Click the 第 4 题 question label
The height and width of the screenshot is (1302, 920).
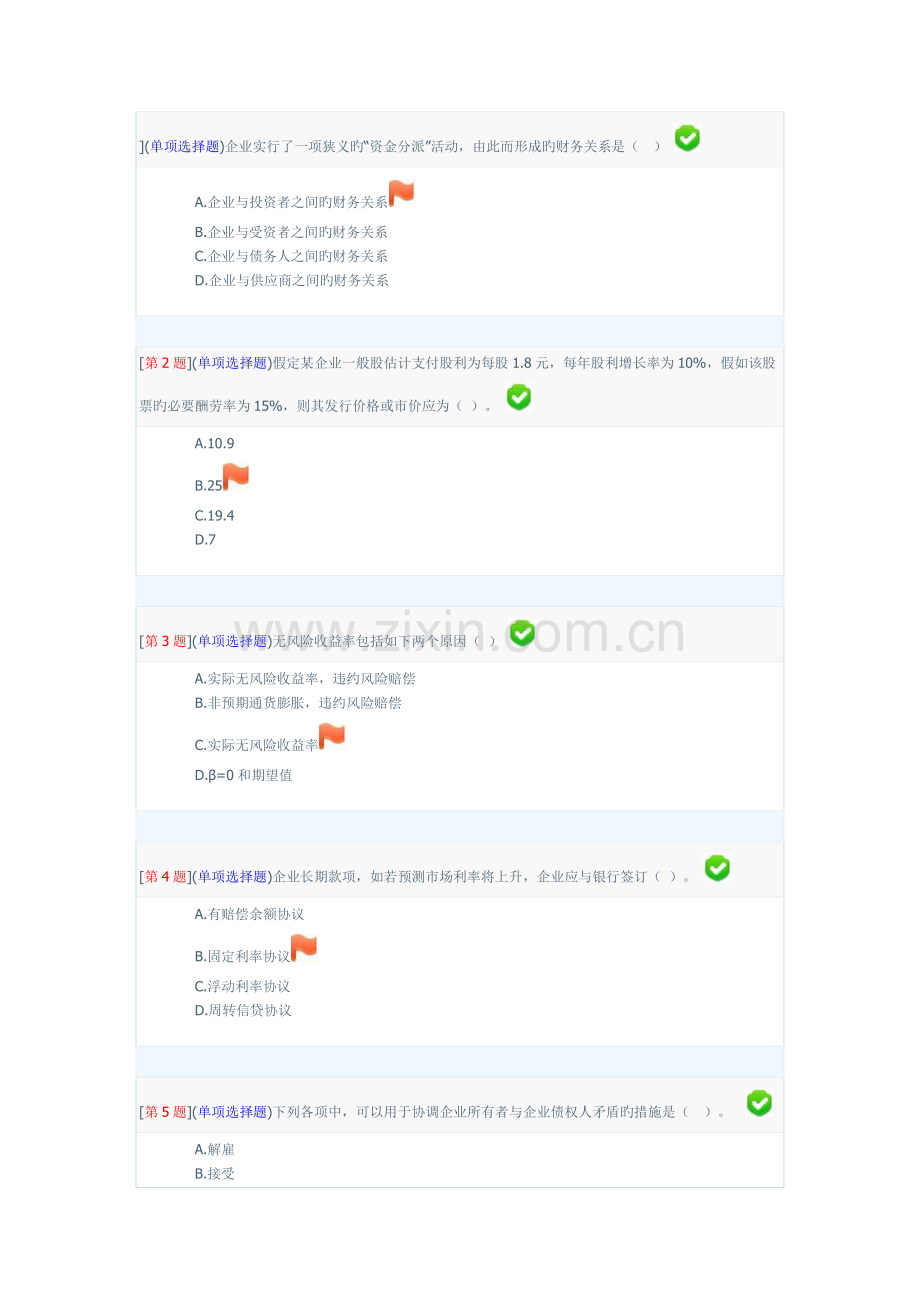[166, 877]
